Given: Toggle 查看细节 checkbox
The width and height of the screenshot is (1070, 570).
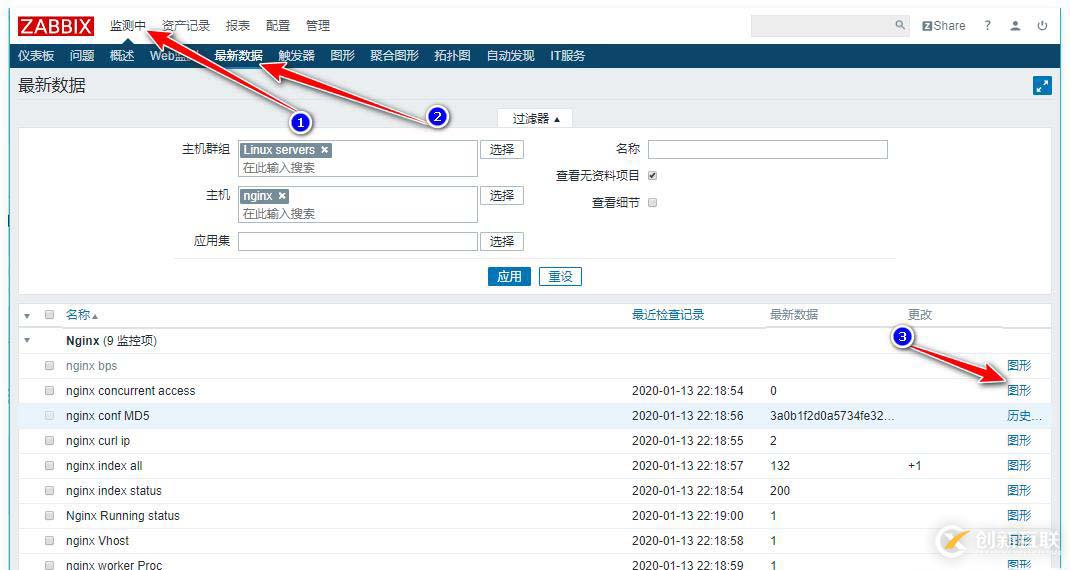Looking at the screenshot, I should point(652,202).
